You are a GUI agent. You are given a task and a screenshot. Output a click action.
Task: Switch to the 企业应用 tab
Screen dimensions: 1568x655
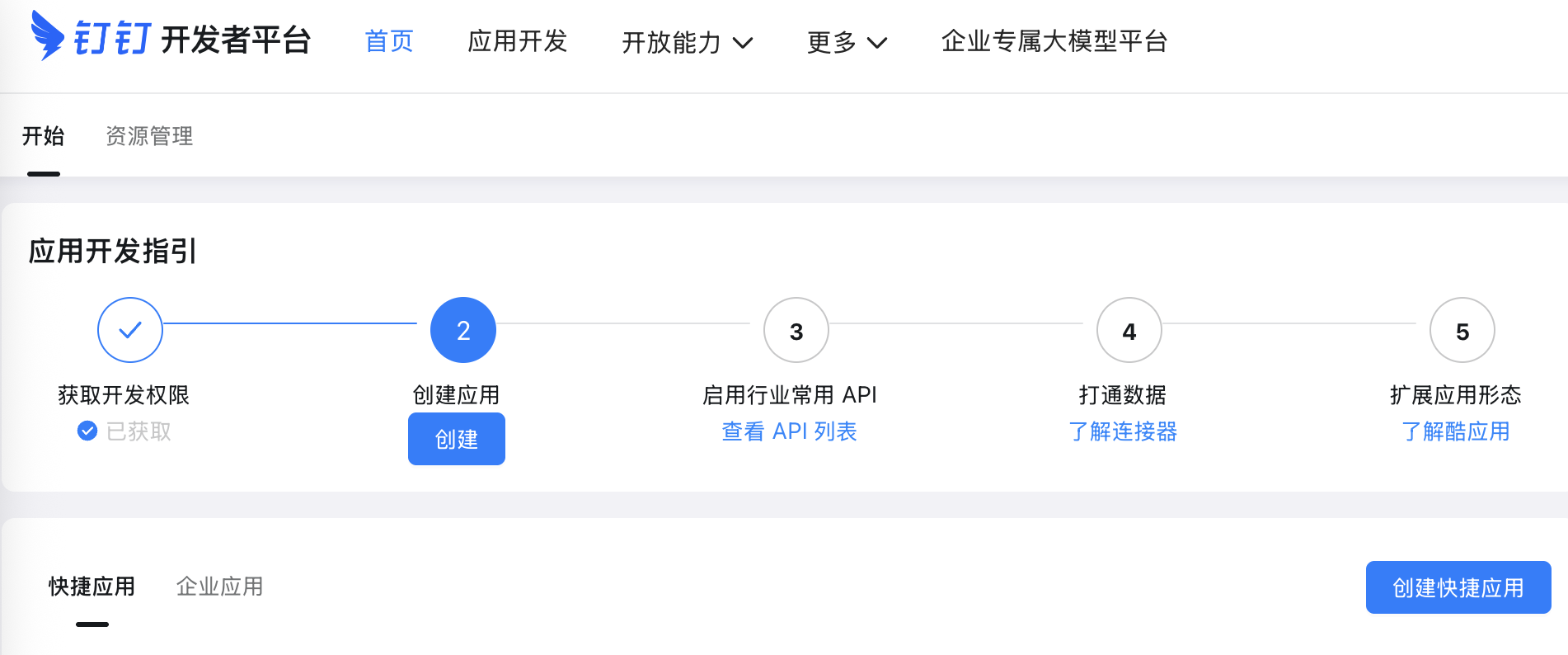[218, 587]
